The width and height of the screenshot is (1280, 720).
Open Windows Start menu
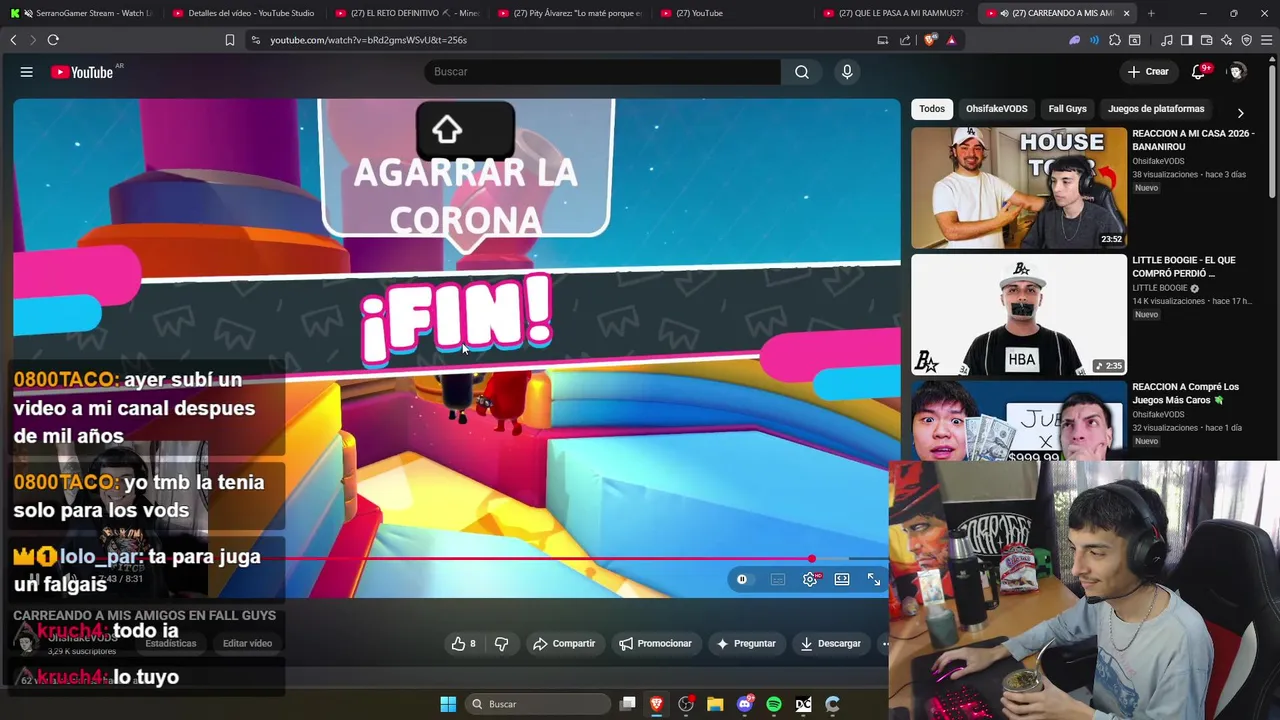pos(448,704)
